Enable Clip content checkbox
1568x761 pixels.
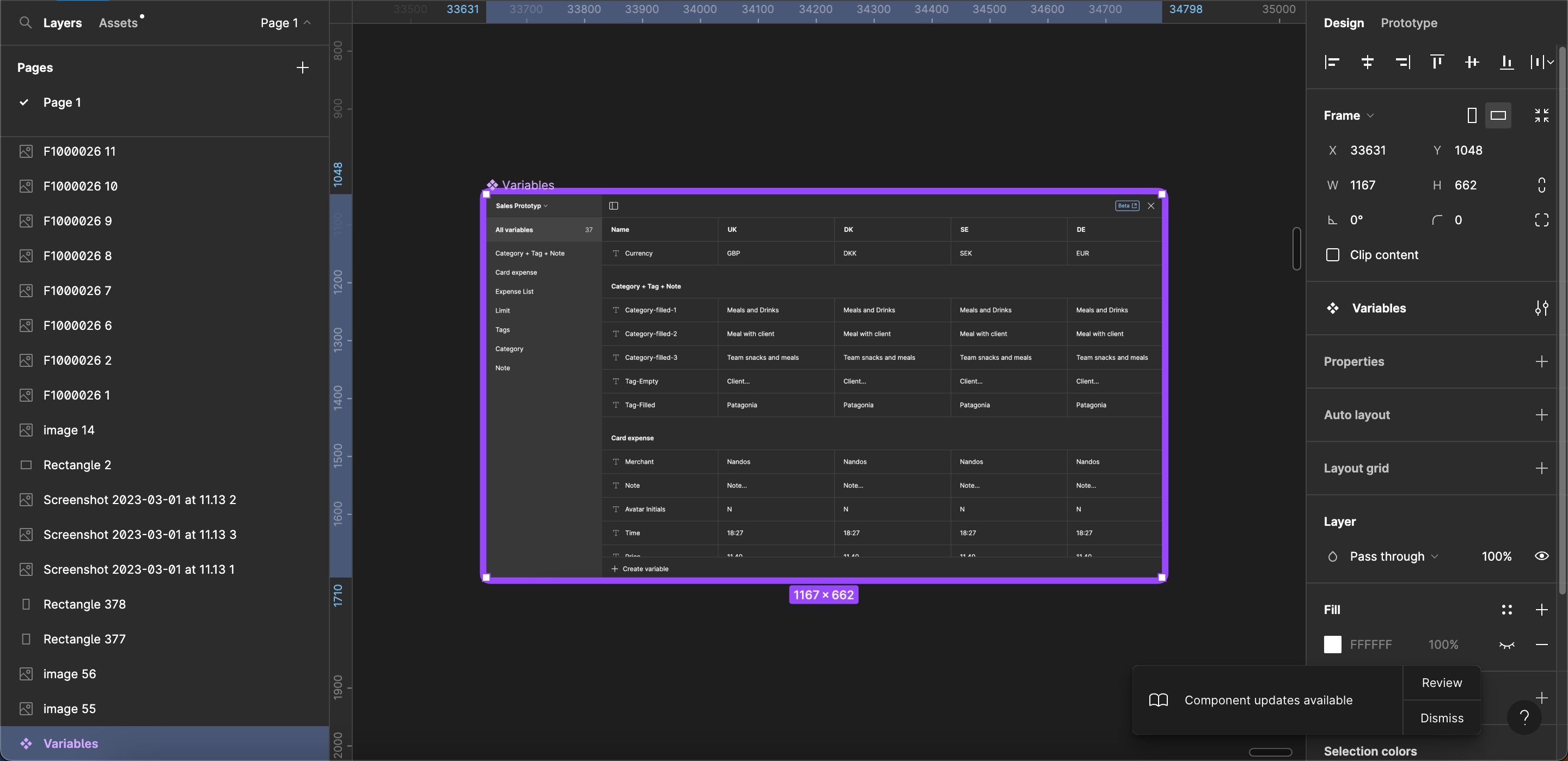[1332, 254]
